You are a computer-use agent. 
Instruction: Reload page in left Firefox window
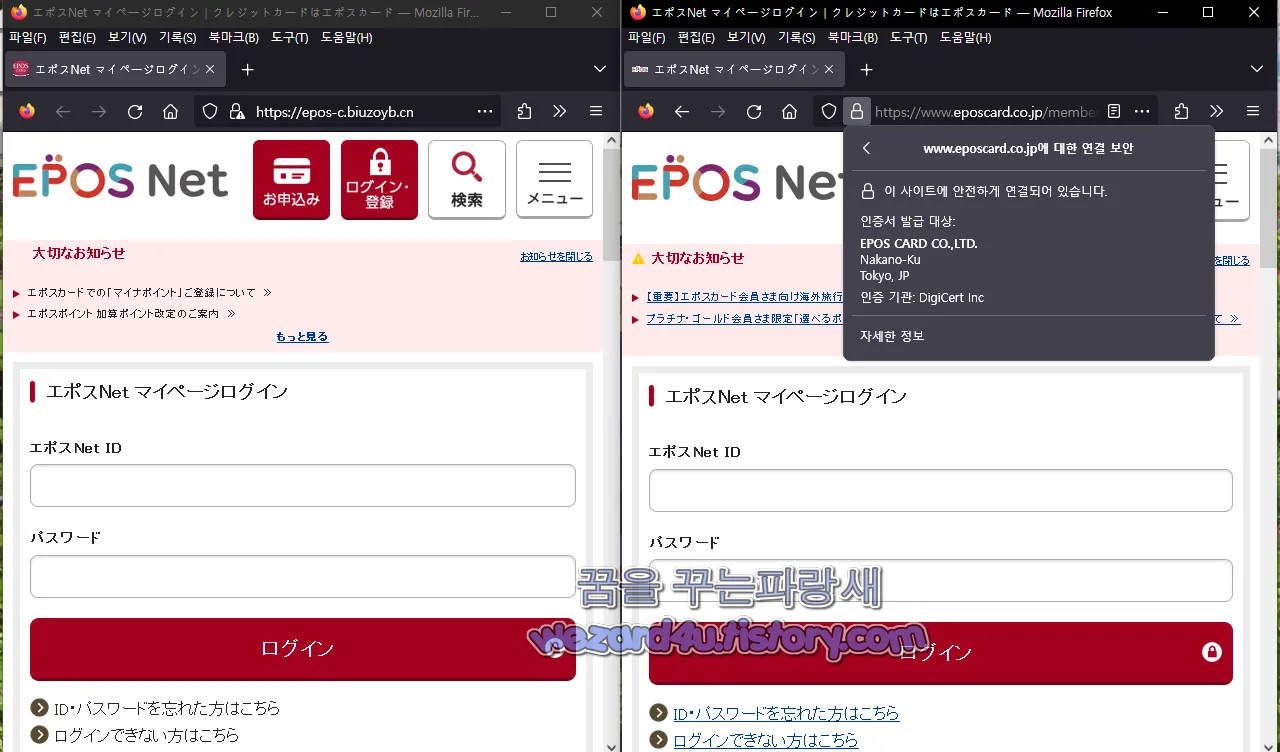pyautogui.click(x=135, y=112)
